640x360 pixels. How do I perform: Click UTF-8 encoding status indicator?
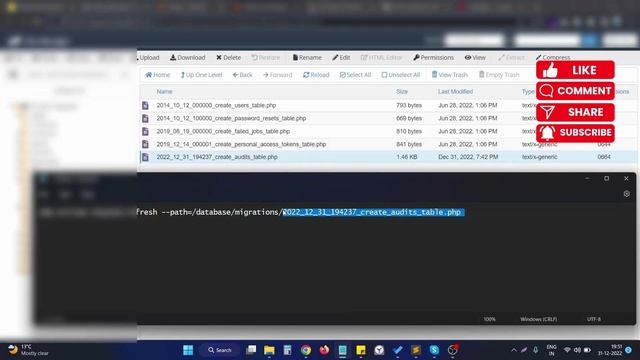[594, 319]
